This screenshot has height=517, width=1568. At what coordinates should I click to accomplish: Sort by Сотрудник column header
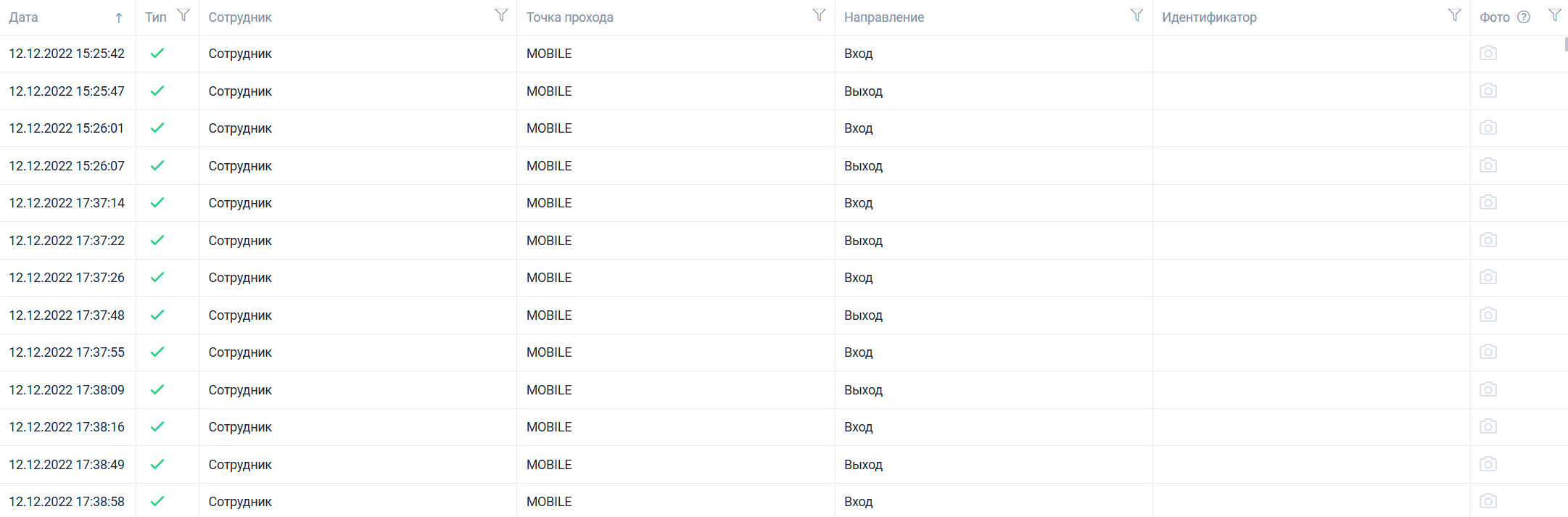tap(240, 17)
